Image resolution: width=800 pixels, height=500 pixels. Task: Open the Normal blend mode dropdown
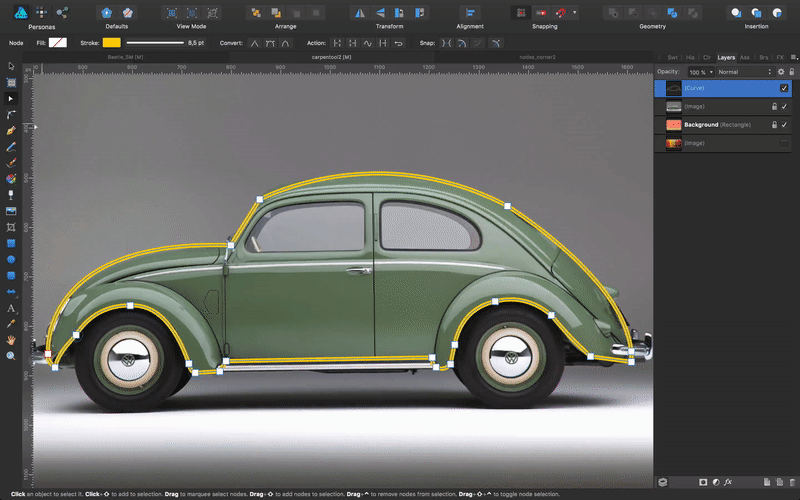(x=742, y=72)
